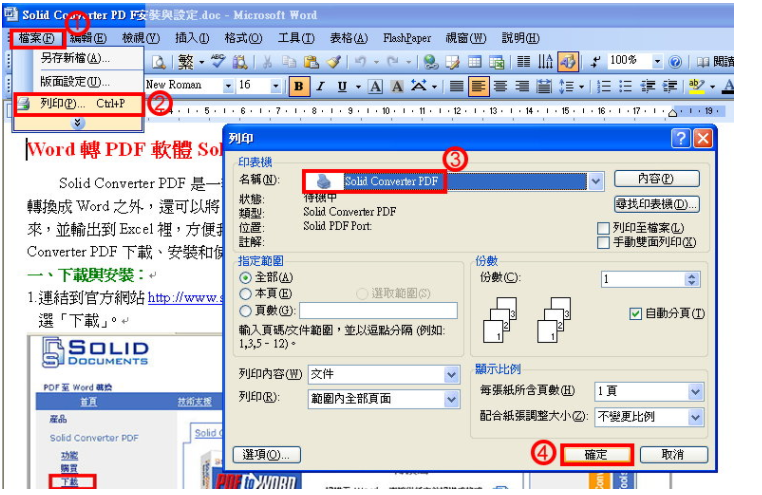Run the ABC spelling check icon
762x495 pixels.
tap(218, 61)
